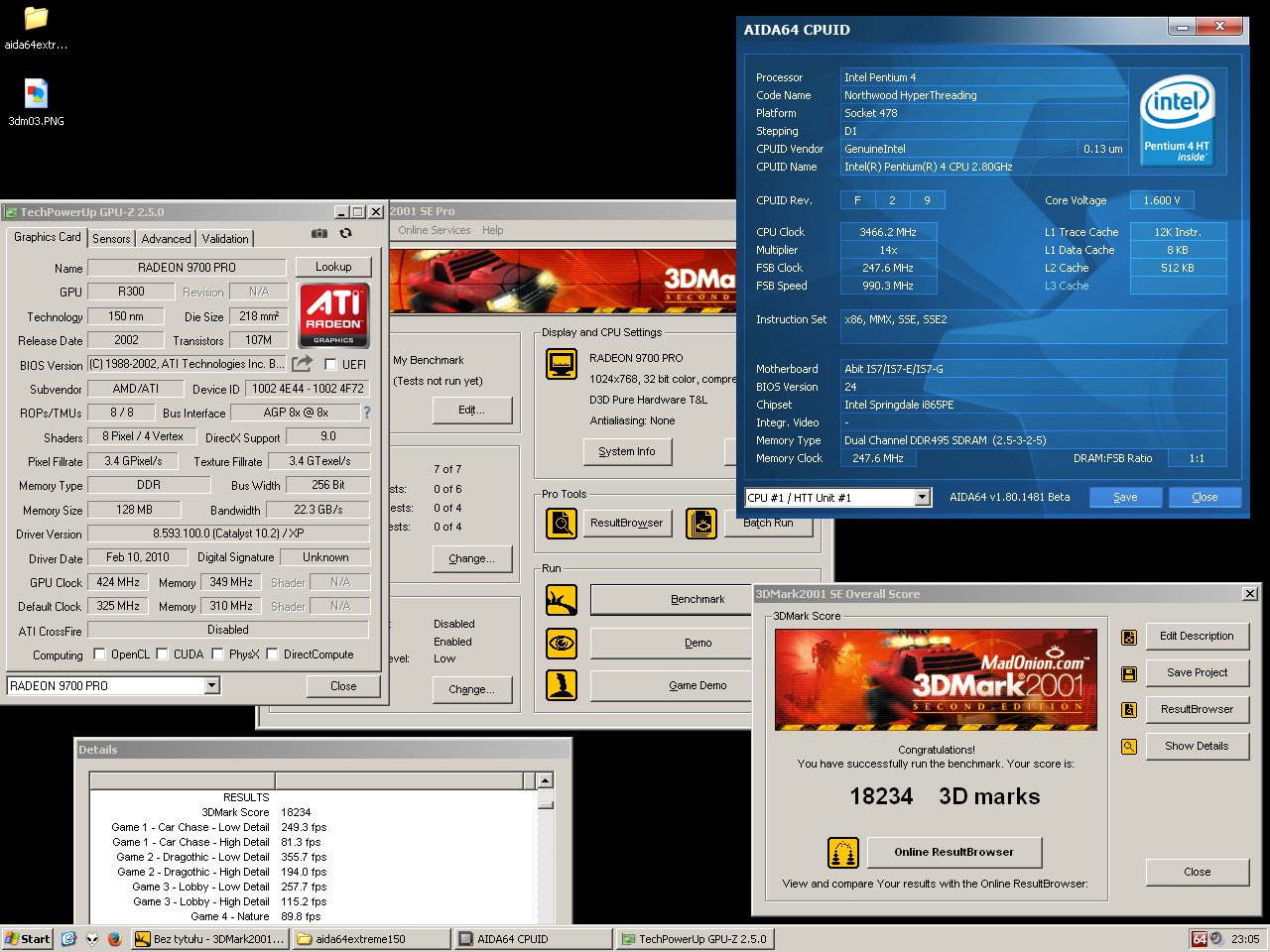Toggle the OpenCL checkbox
This screenshot has width=1270, height=952.
99,654
